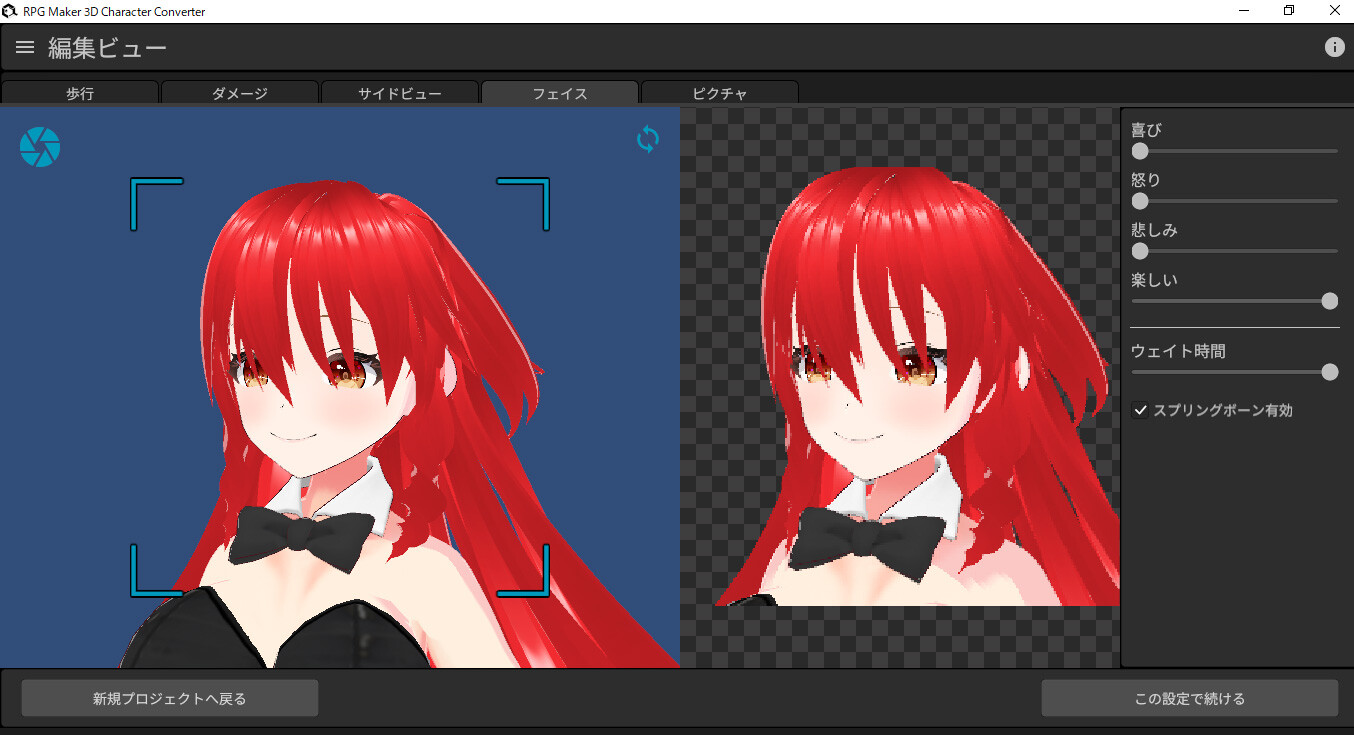Adjust the 怒り slider
This screenshot has height=735, width=1354.
pyautogui.click(x=1139, y=201)
